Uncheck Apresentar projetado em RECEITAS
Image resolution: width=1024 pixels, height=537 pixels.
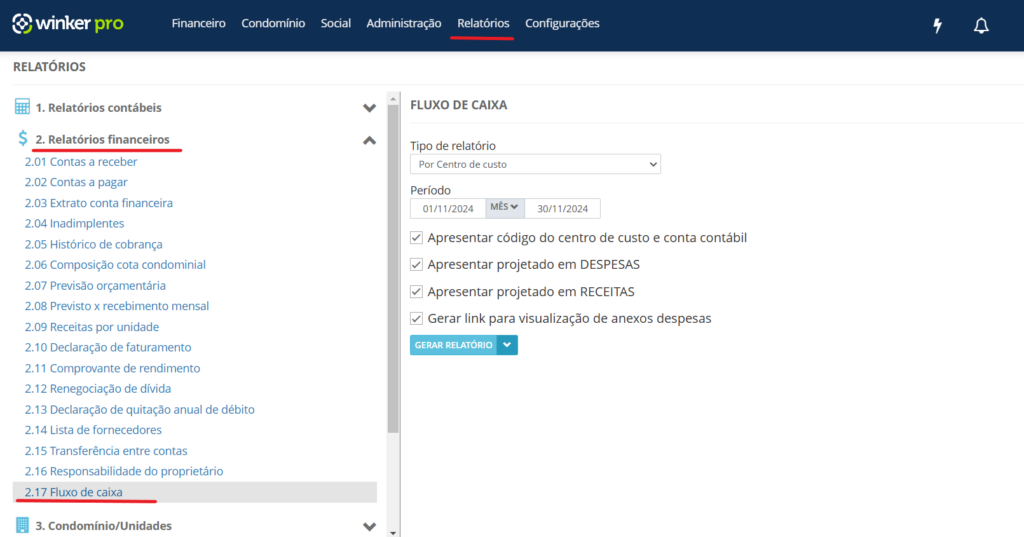[x=416, y=291]
